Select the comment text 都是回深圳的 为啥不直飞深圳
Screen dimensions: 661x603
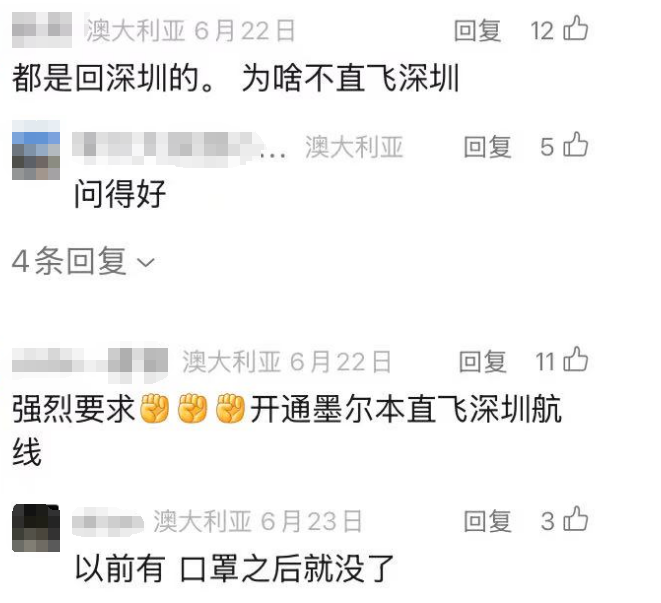point(235,78)
